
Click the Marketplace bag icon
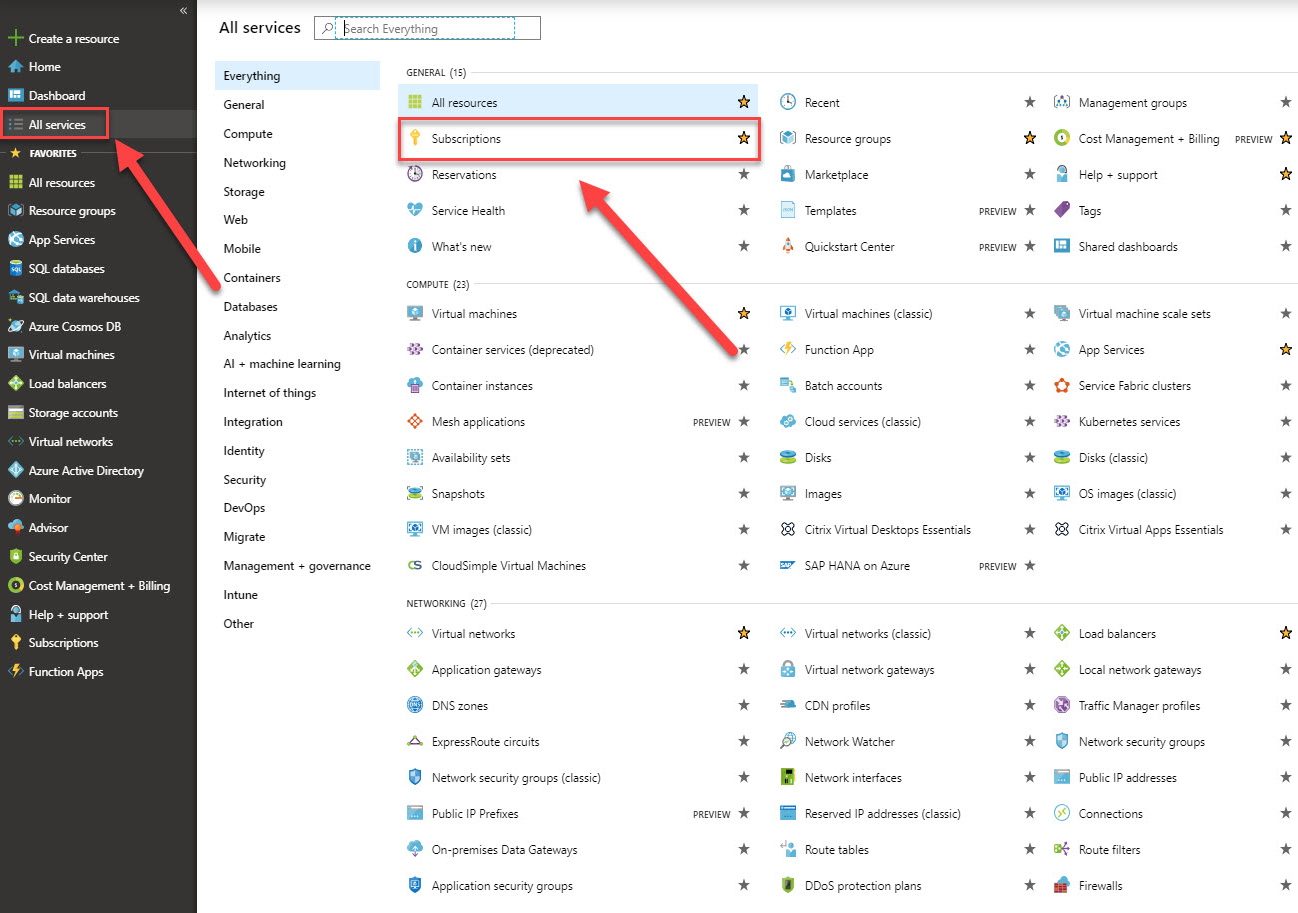(x=788, y=174)
